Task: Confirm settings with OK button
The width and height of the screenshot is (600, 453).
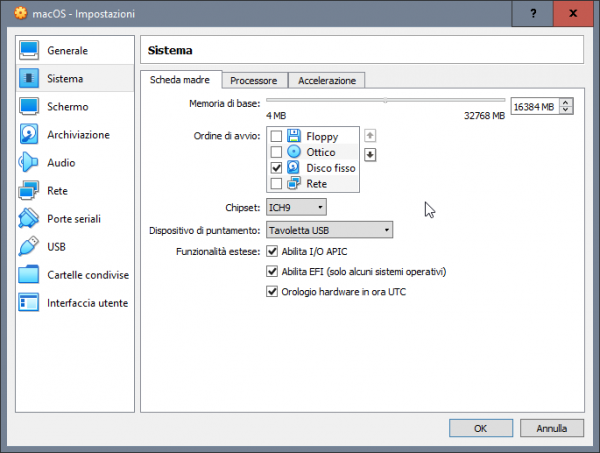Action: point(481,428)
